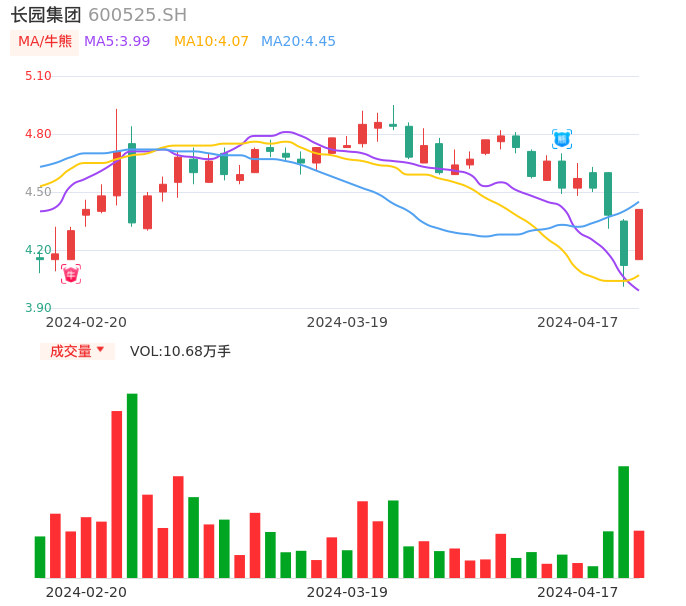Select the tallest green volume bar

(x=132, y=485)
